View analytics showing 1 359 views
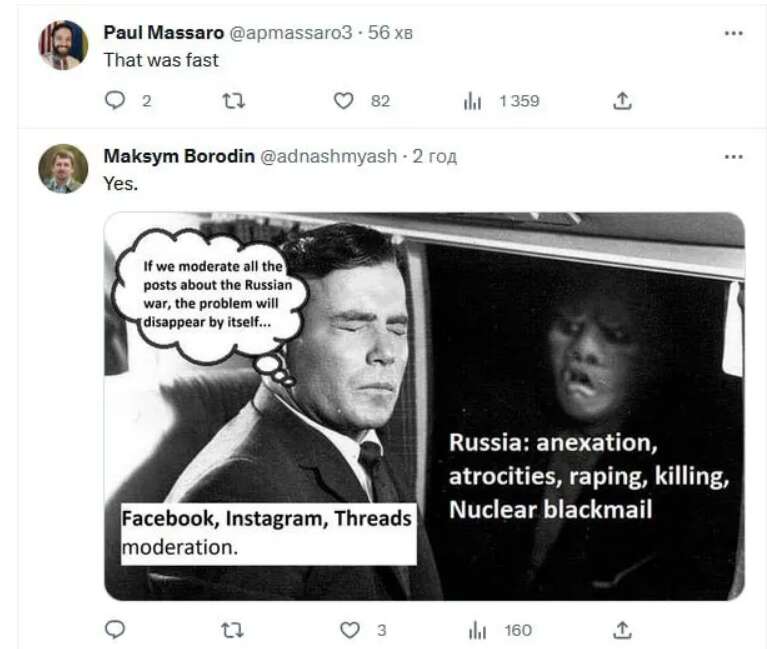Screen dimensions: 767x649 pyautogui.click(x=473, y=100)
